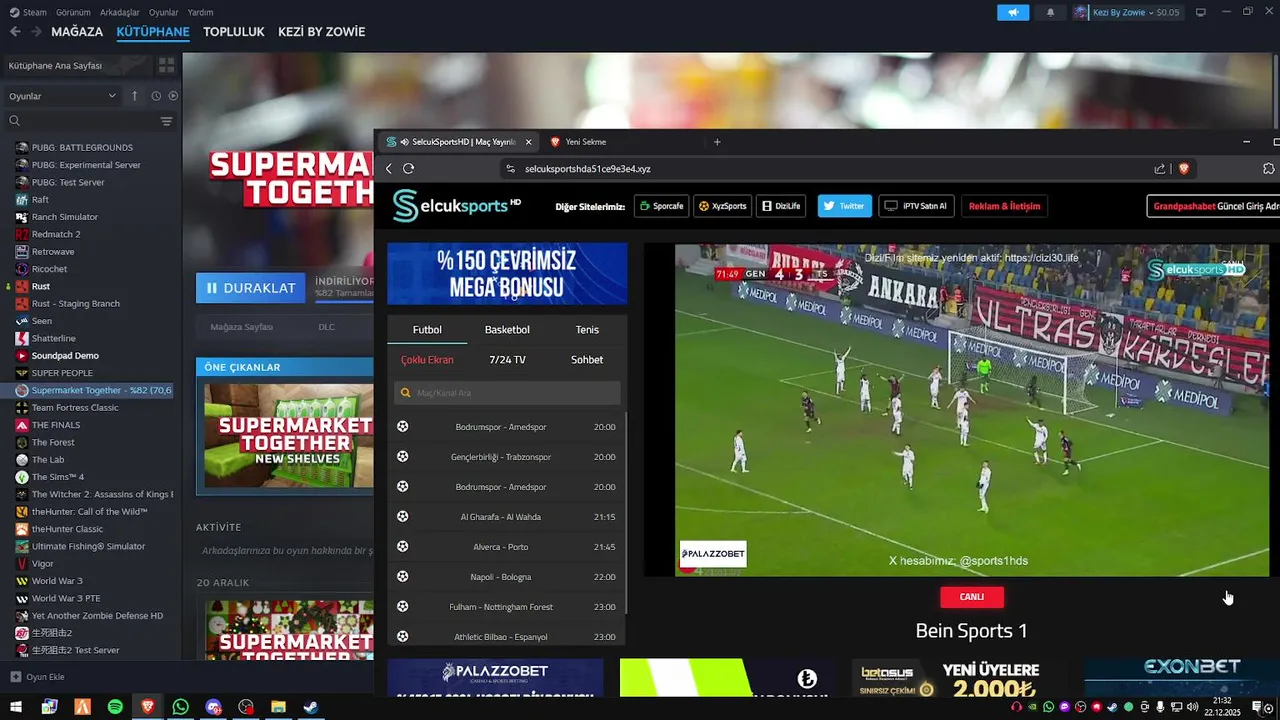This screenshot has width=1280, height=720.
Task: Open the Sohbet tab
Action: coord(587,360)
